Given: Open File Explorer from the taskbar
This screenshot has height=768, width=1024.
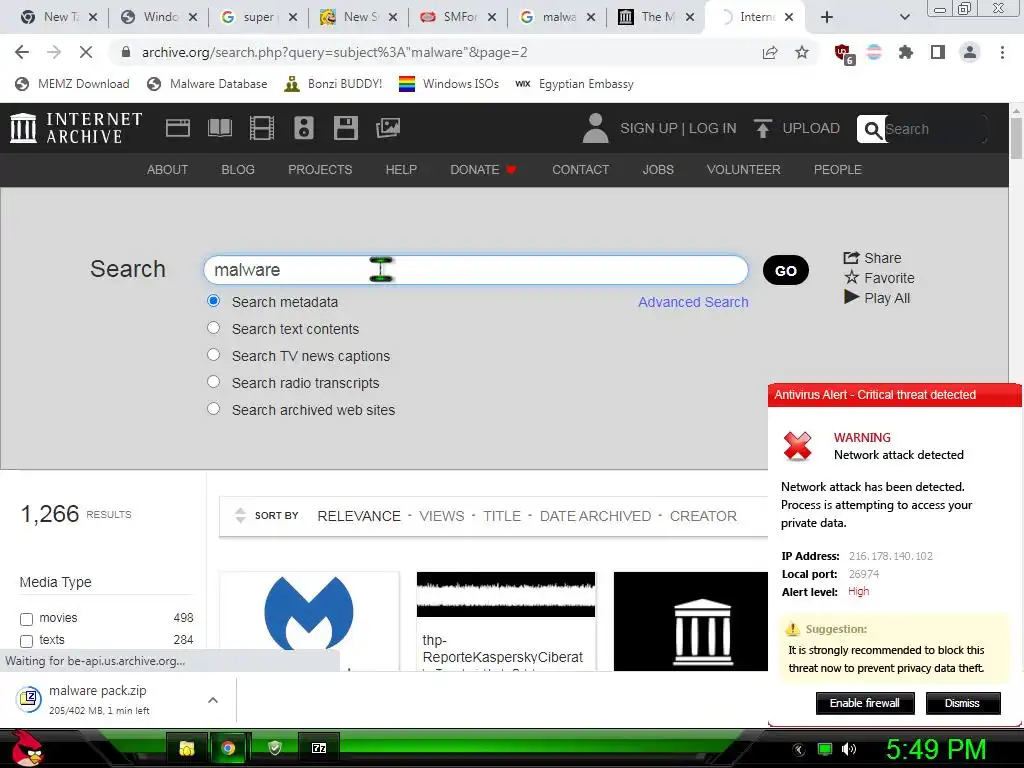Looking at the screenshot, I should (x=187, y=748).
